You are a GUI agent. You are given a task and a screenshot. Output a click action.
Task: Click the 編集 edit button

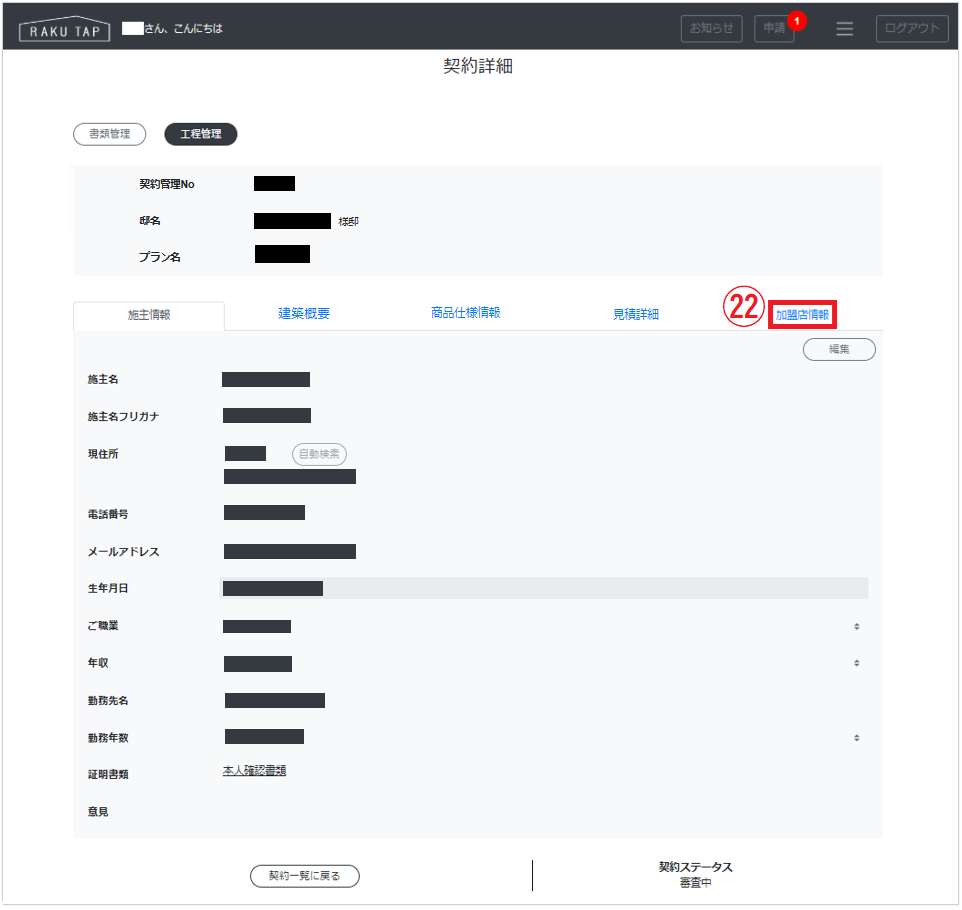tap(839, 349)
